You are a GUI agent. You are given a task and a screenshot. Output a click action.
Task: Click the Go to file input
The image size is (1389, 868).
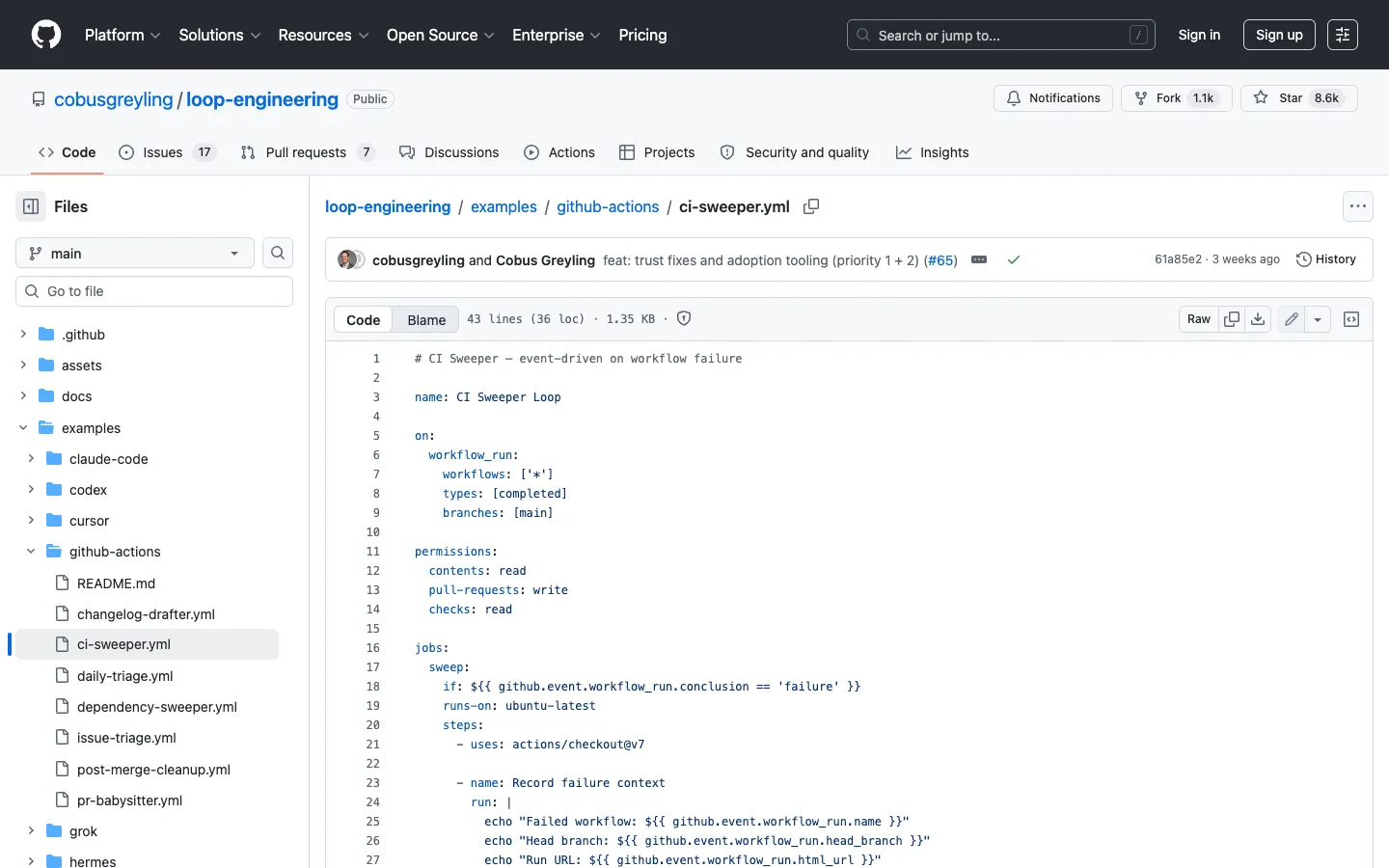[x=154, y=291]
